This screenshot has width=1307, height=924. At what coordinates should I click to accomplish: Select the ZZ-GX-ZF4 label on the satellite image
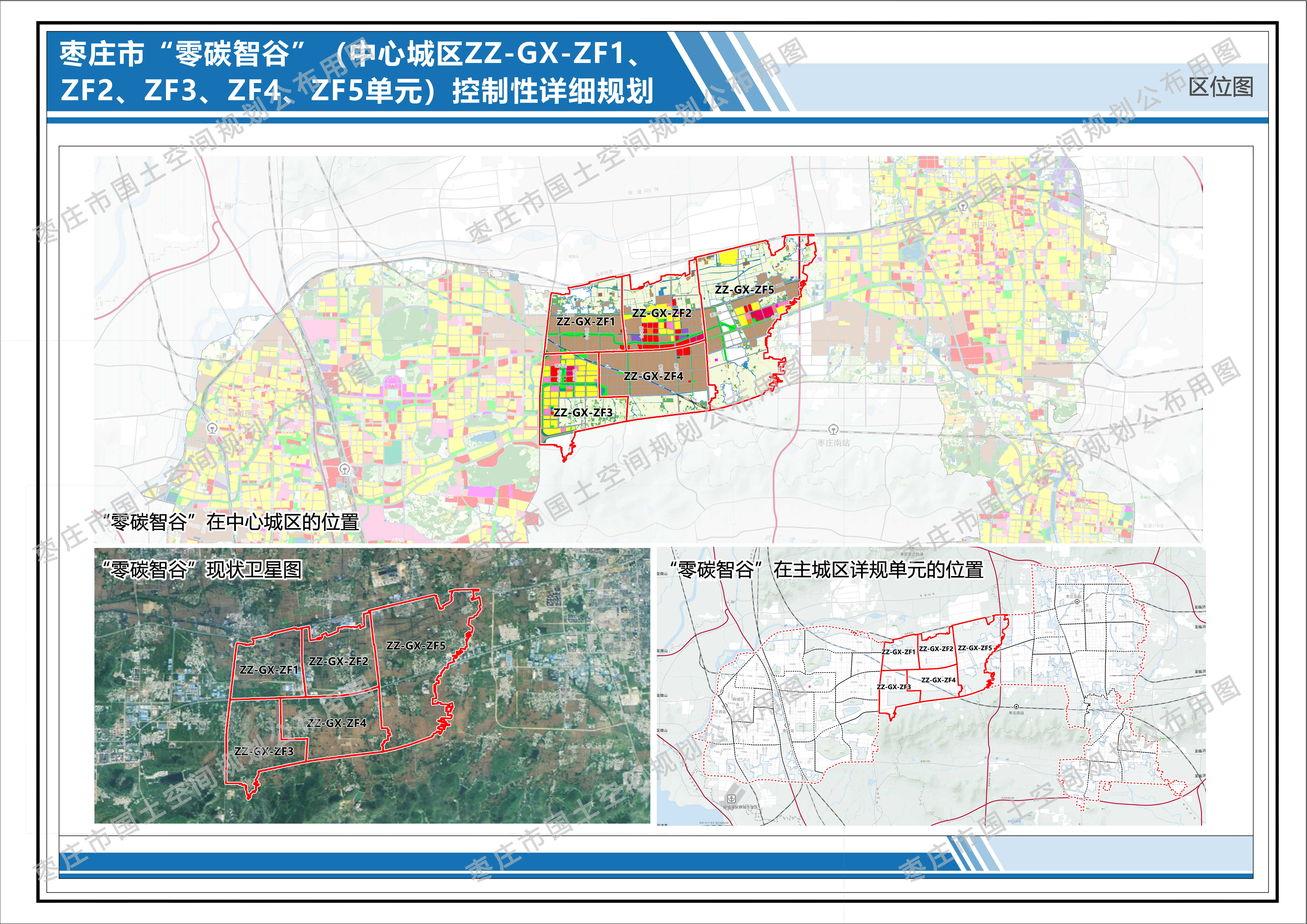coord(336,723)
